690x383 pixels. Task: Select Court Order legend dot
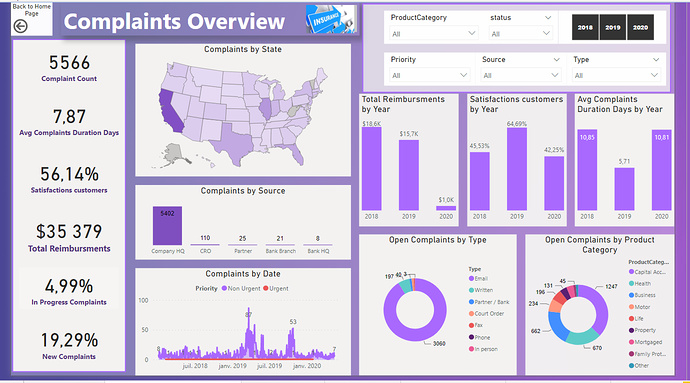point(471,313)
